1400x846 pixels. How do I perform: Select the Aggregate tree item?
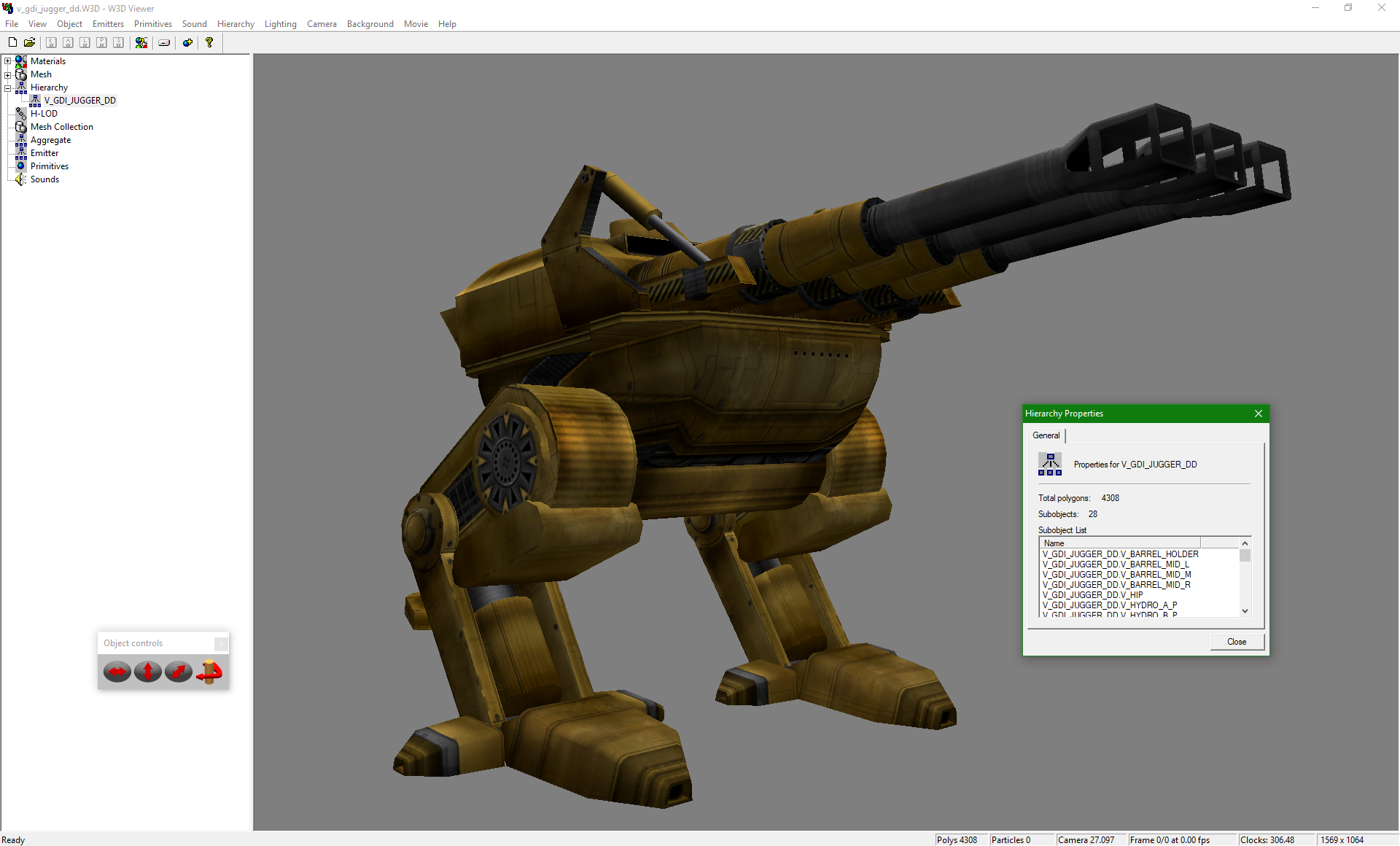[50, 140]
